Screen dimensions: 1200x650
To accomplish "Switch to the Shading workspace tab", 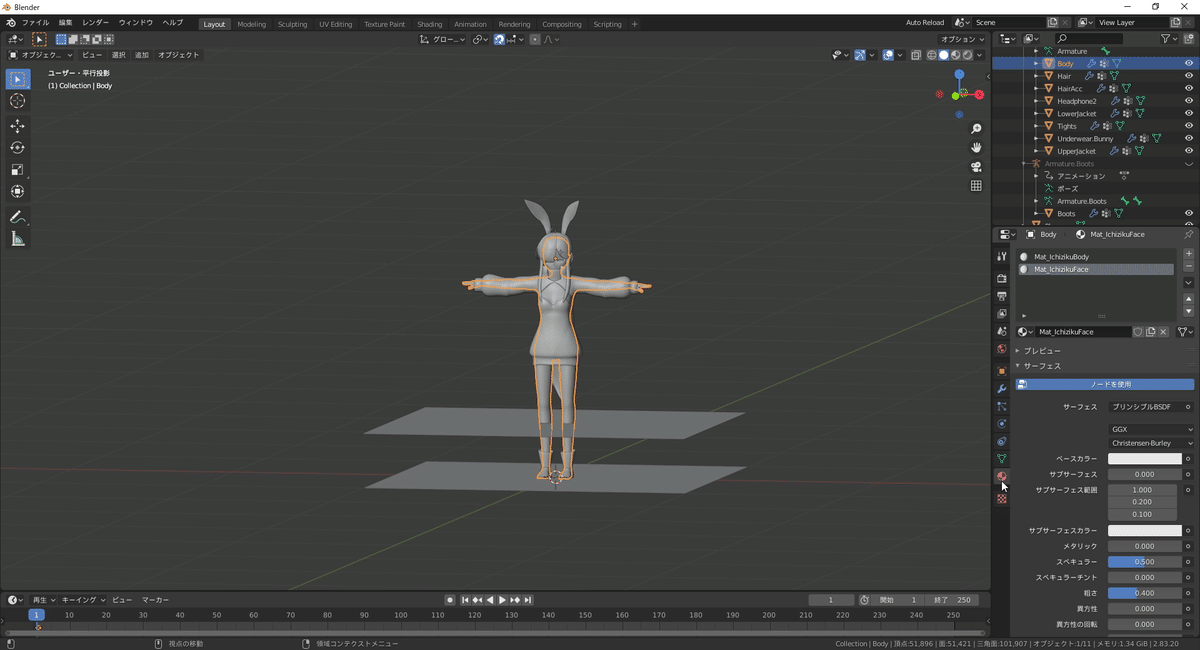I will (429, 23).
